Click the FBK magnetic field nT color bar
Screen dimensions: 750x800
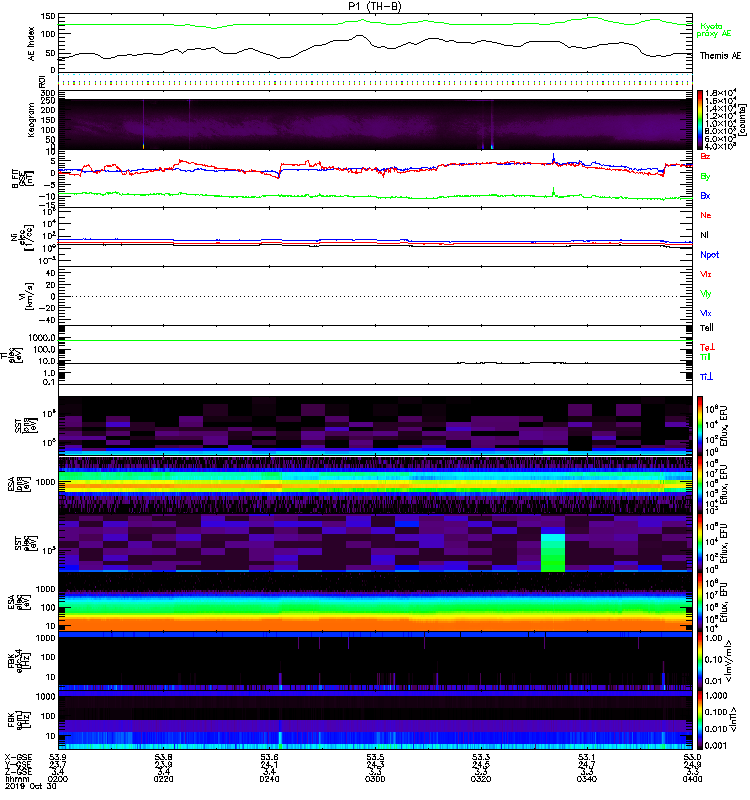click(700, 720)
